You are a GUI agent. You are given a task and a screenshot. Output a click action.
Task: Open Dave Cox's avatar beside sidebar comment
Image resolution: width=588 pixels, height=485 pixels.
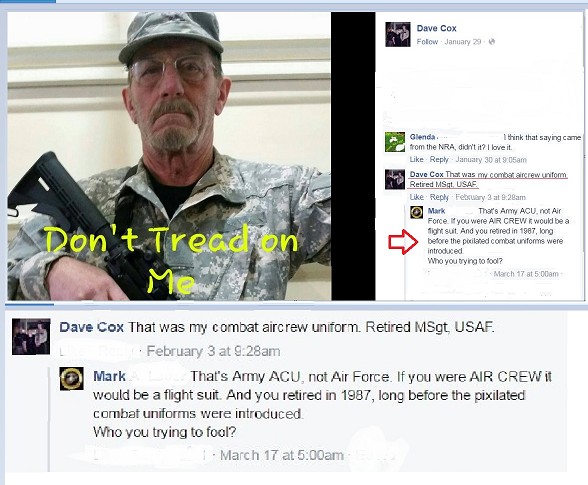point(395,179)
